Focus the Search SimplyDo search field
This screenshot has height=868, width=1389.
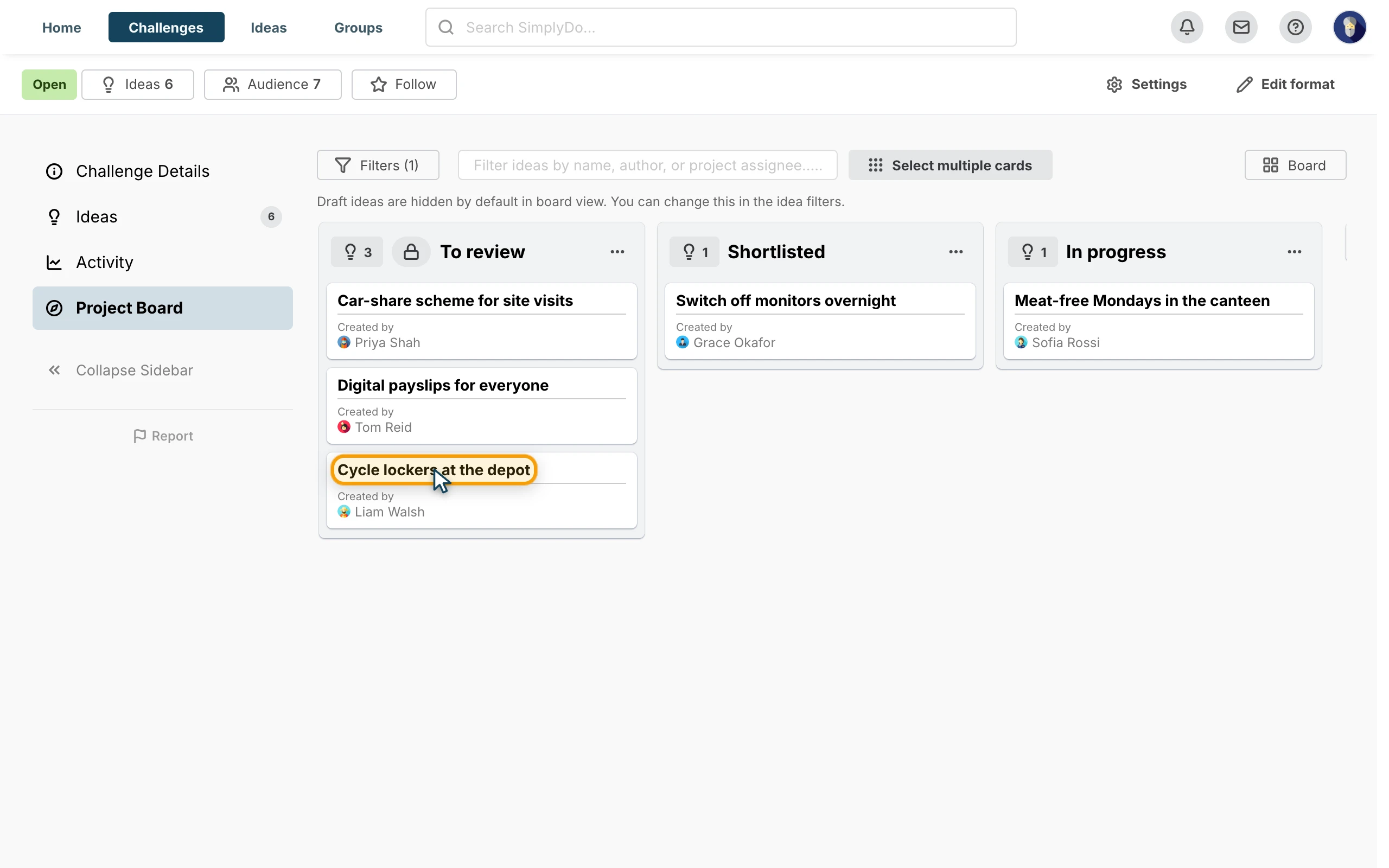click(x=721, y=27)
